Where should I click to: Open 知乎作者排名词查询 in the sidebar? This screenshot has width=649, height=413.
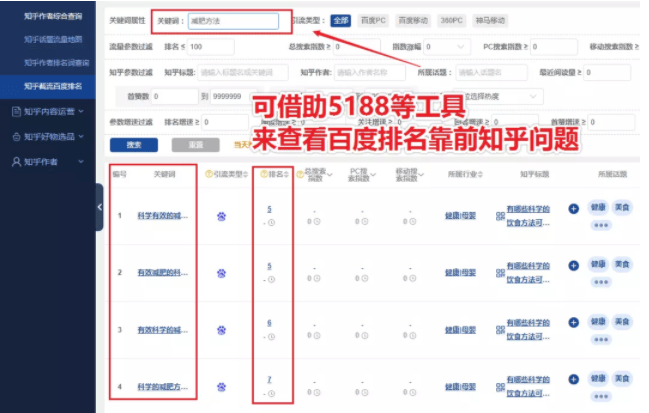tap(56, 62)
